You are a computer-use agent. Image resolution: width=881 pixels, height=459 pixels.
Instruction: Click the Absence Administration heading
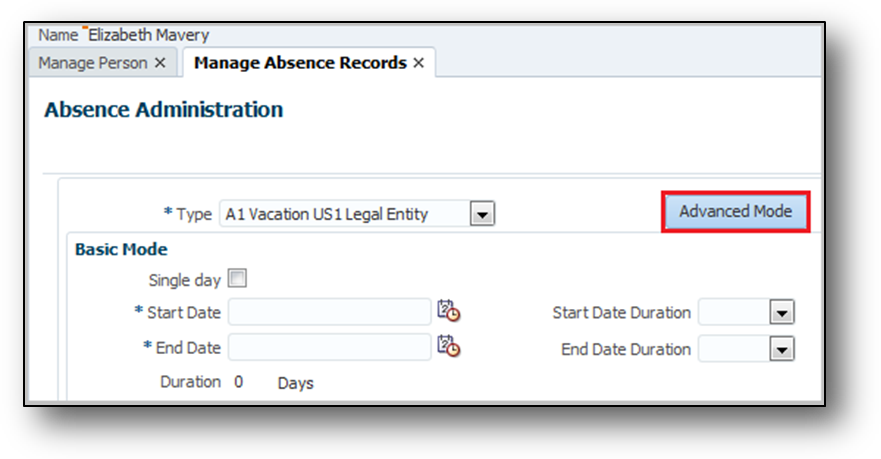[163, 110]
